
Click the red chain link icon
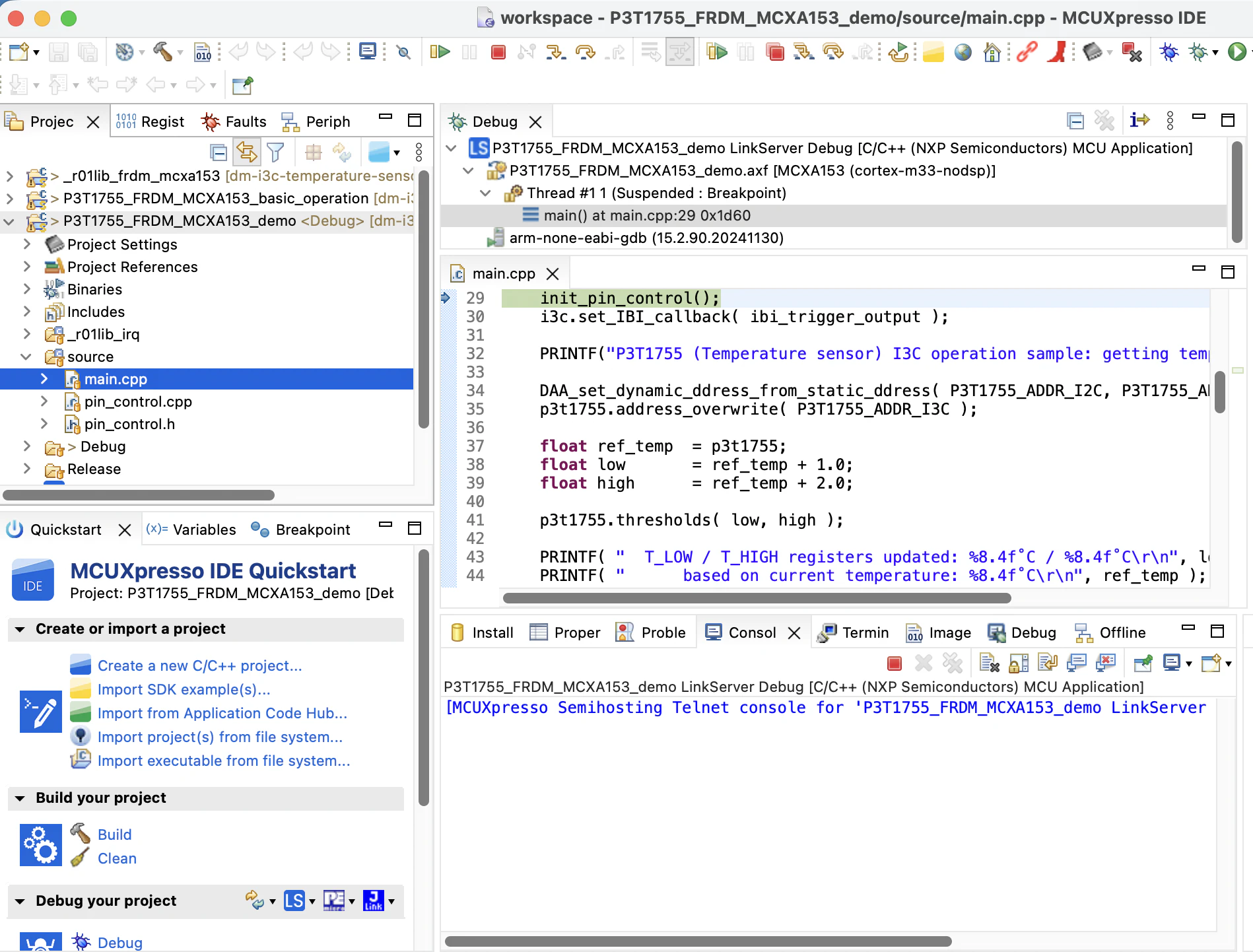(1027, 51)
